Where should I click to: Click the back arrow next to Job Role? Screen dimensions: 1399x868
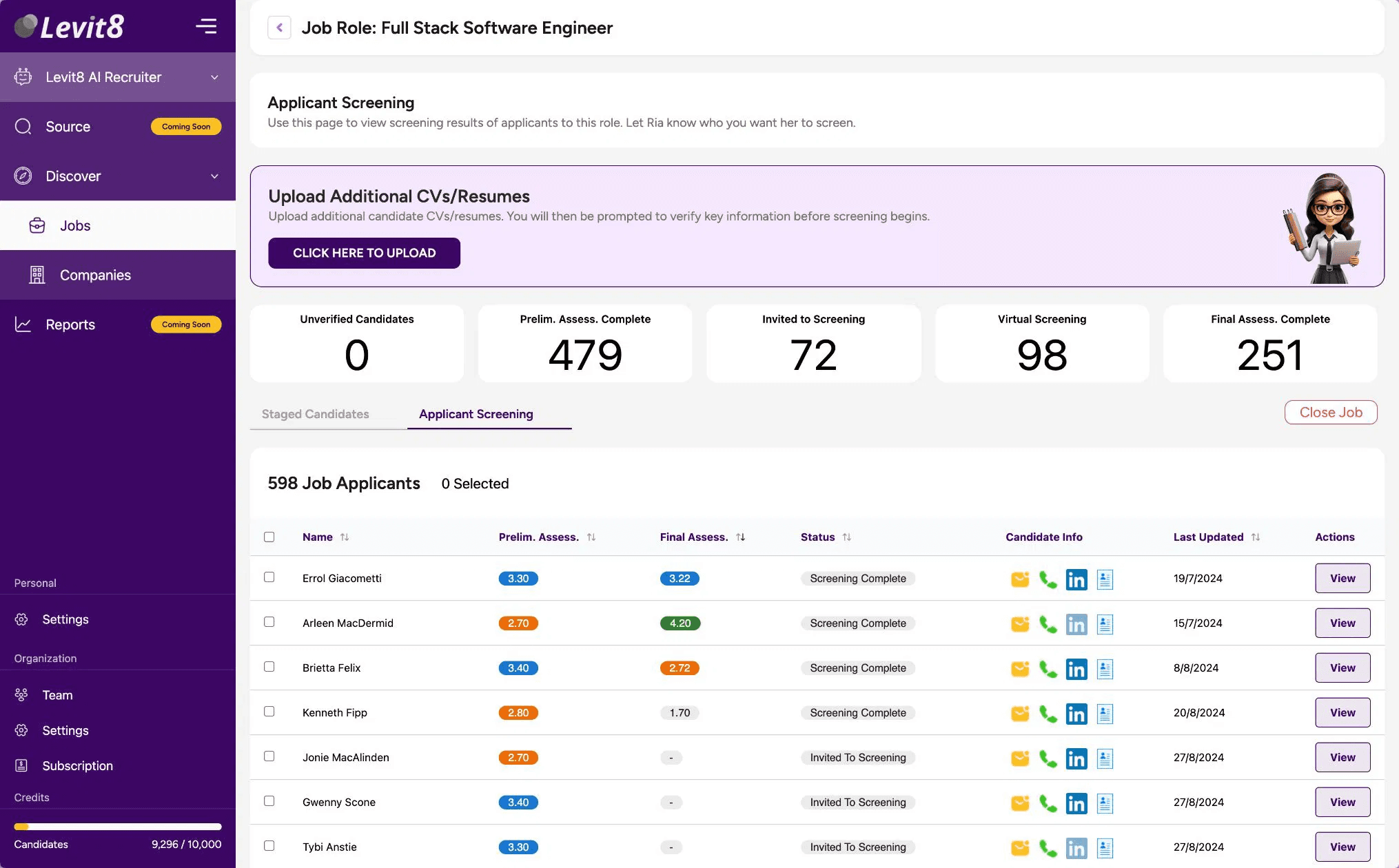coord(279,28)
